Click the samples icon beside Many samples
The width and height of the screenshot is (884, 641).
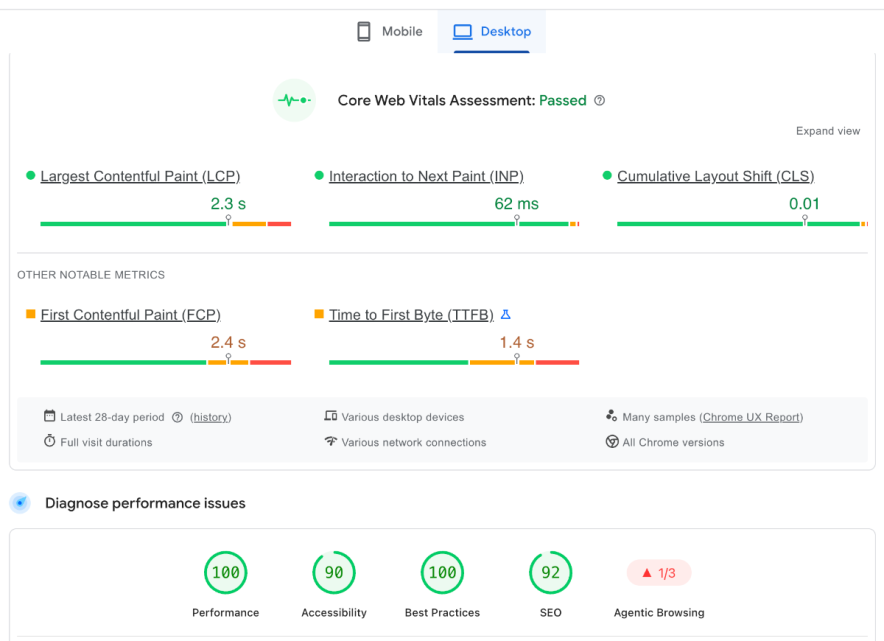tap(612, 416)
